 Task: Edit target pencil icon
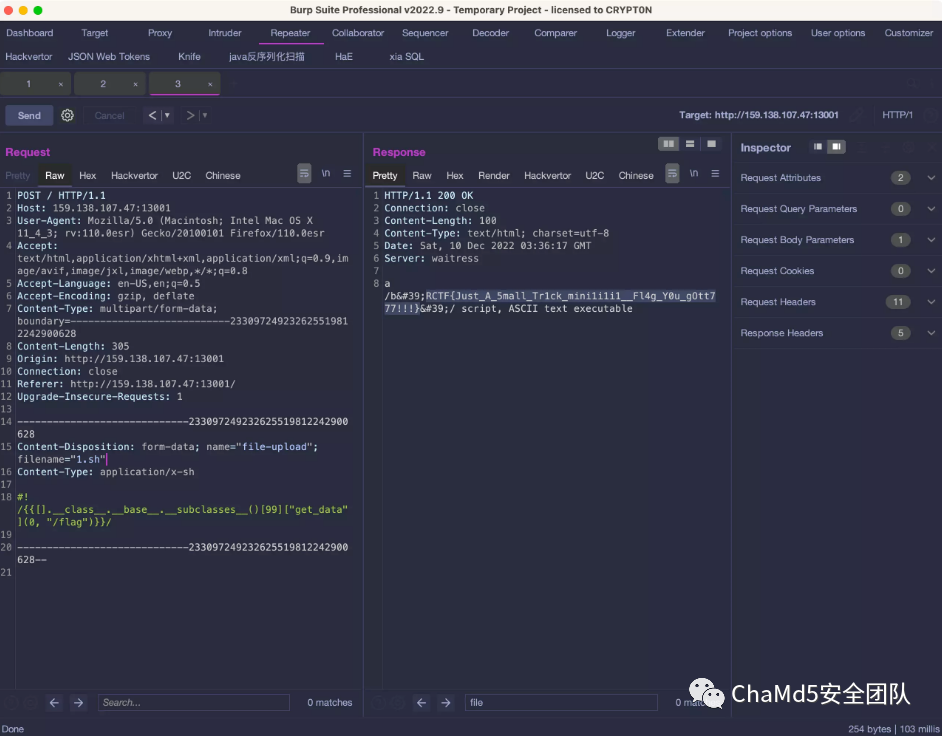(857, 115)
